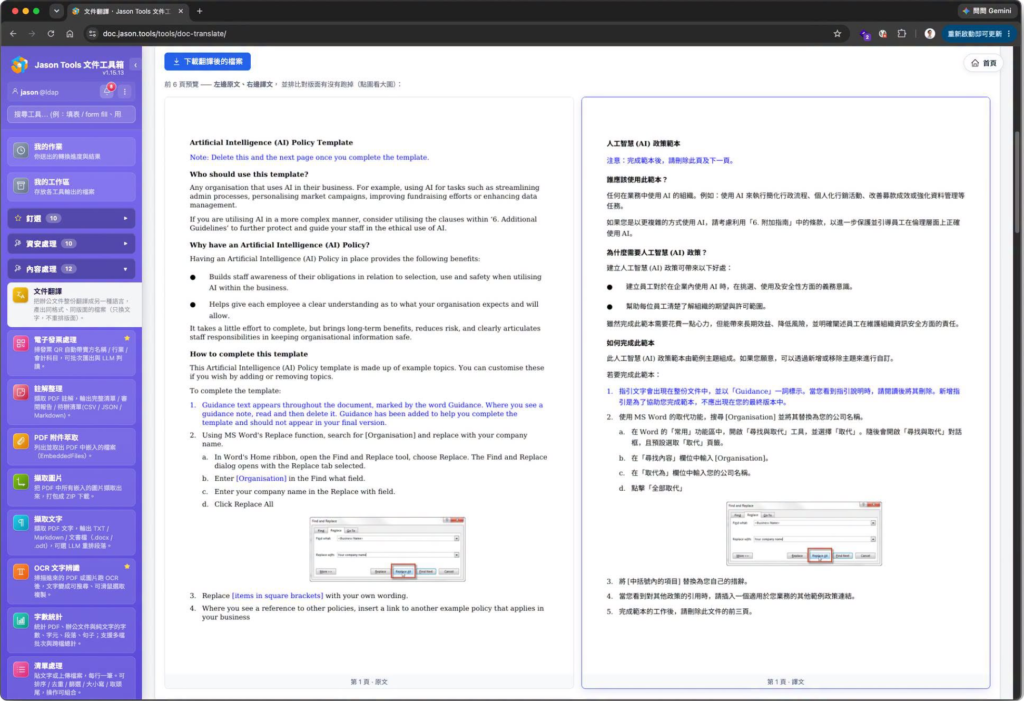Reload the page with refresh icon
This screenshot has width=1024, height=701.
point(50,33)
